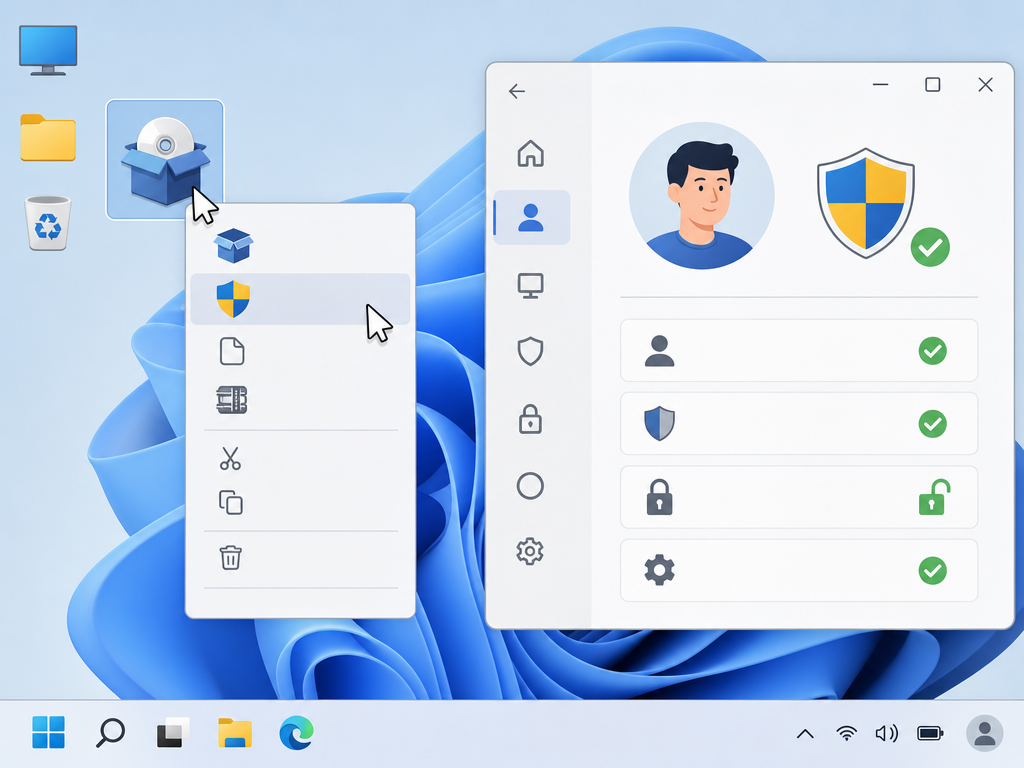Click the green check on the shield row
The height and width of the screenshot is (768, 1024).
click(x=933, y=424)
